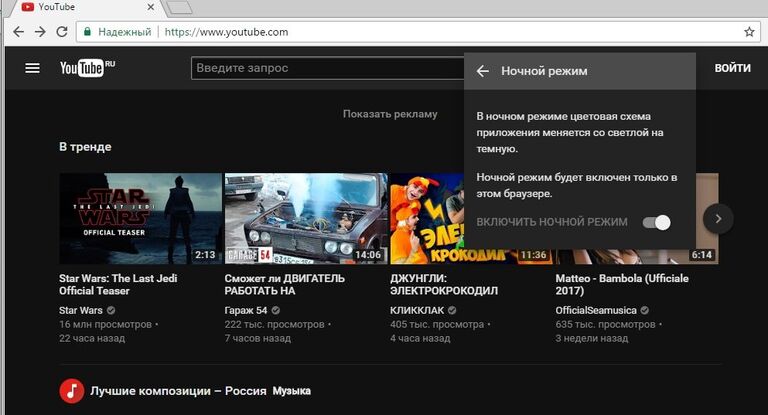Image resolution: width=768 pixels, height=415 pixels.
Task: Click the ВОЙТИ sign-in button
Action: click(732, 68)
